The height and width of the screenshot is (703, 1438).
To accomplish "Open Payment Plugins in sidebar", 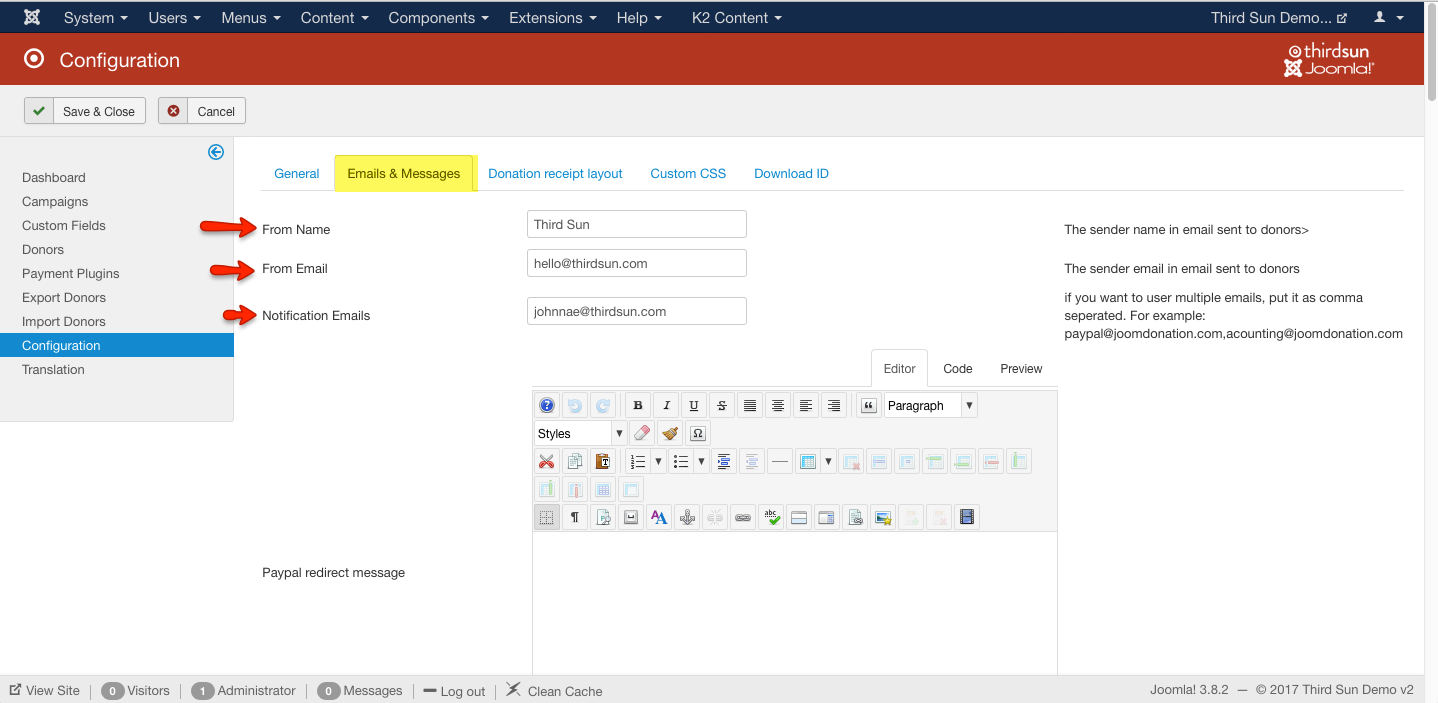I will coord(71,274).
